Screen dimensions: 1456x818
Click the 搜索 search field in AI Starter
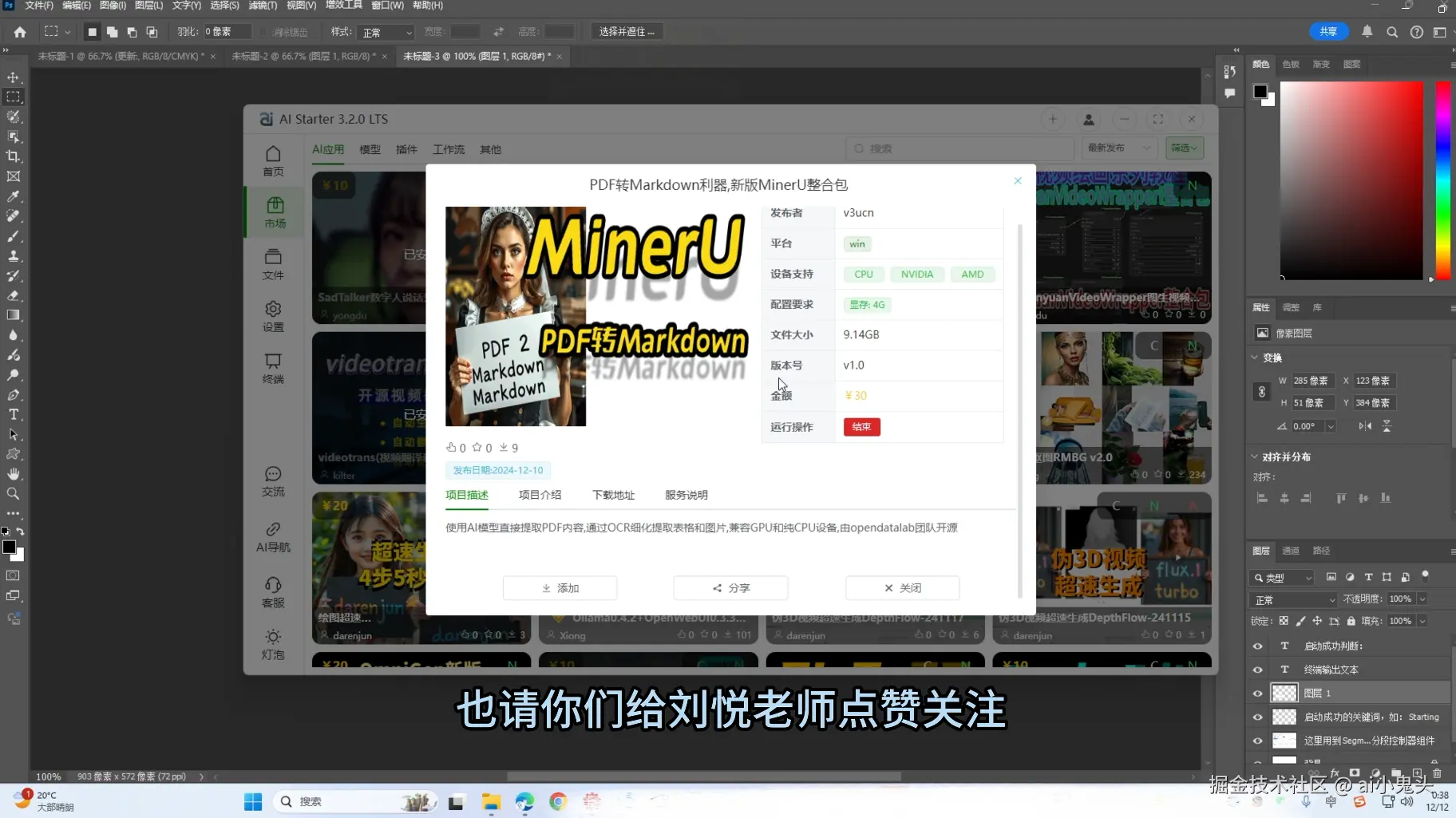click(959, 148)
